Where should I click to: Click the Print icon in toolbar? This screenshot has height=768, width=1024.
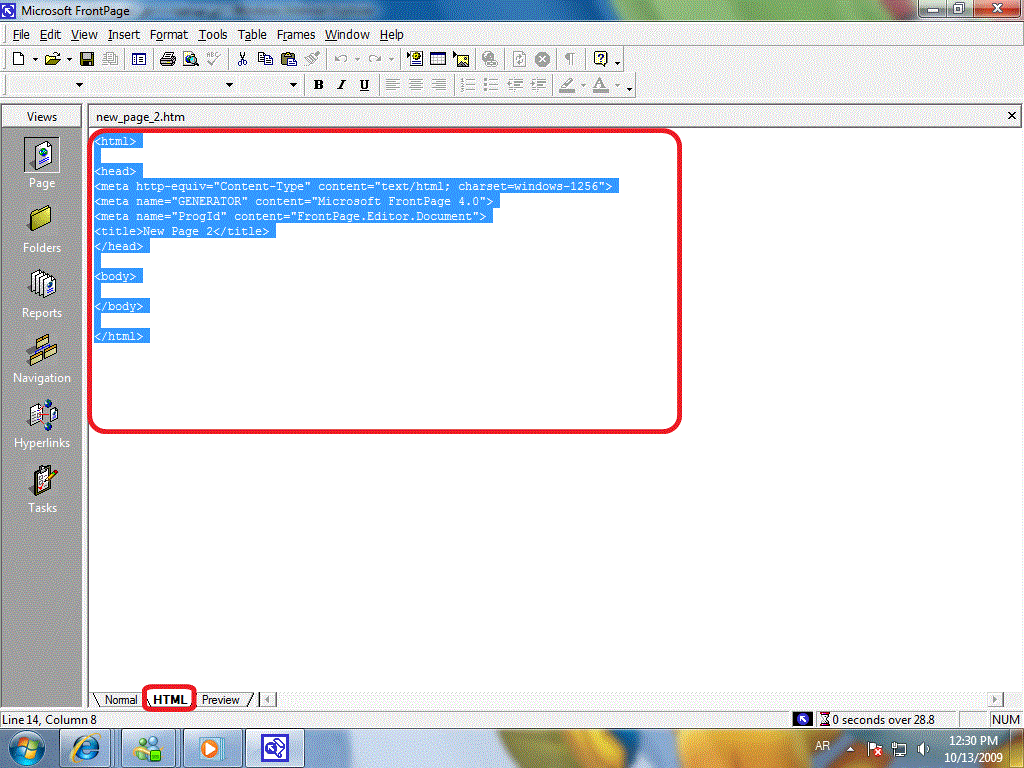click(x=169, y=59)
